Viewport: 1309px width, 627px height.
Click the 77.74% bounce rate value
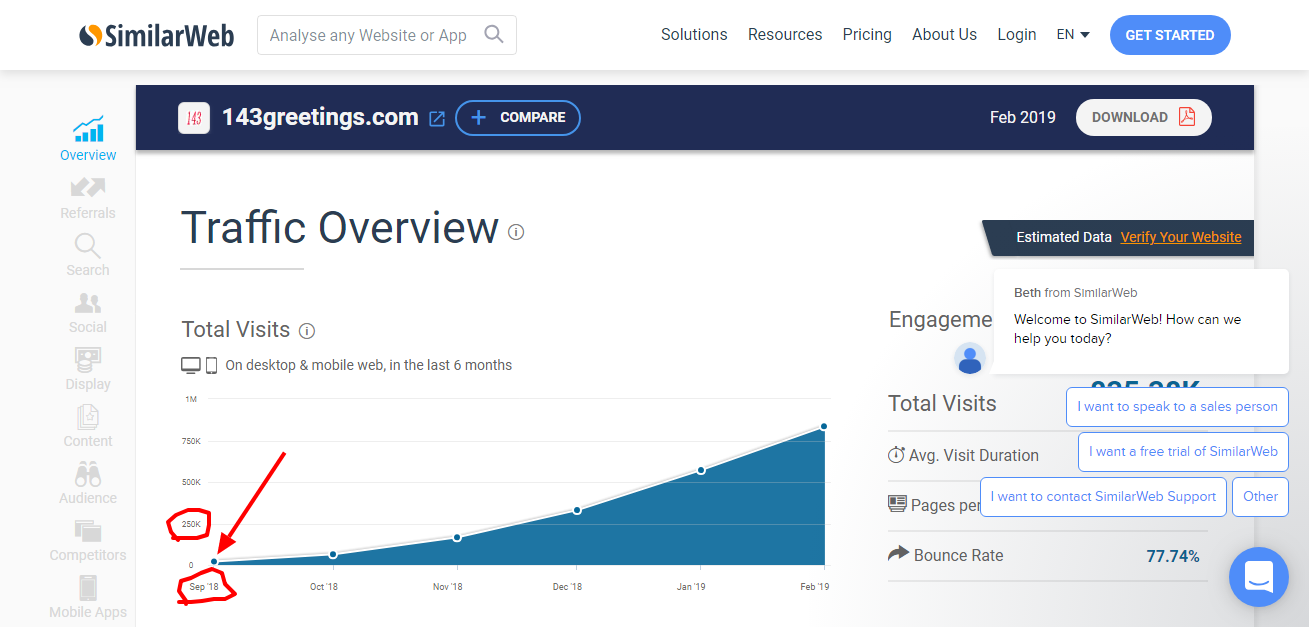coord(1173,556)
